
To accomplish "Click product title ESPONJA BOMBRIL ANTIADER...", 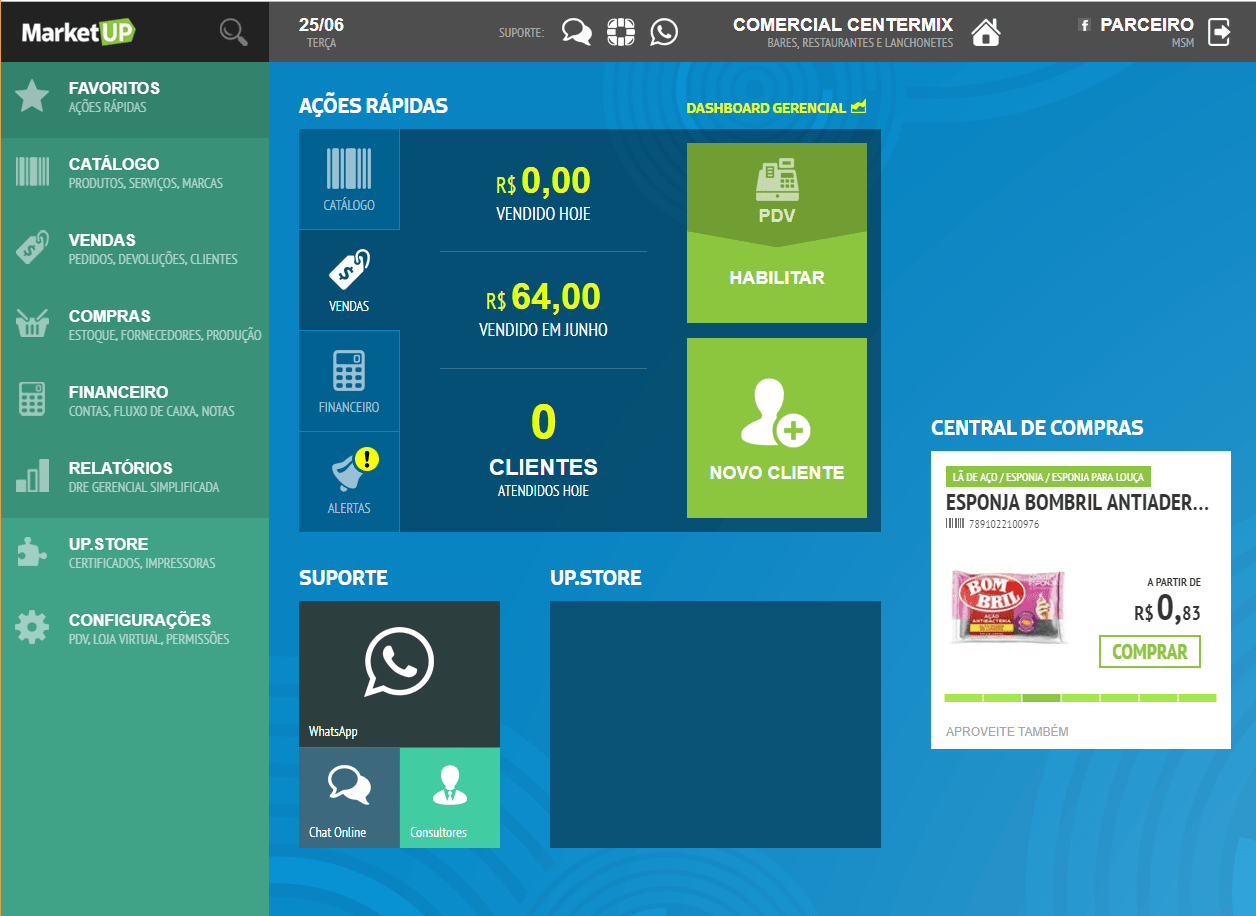I will (x=1077, y=503).
